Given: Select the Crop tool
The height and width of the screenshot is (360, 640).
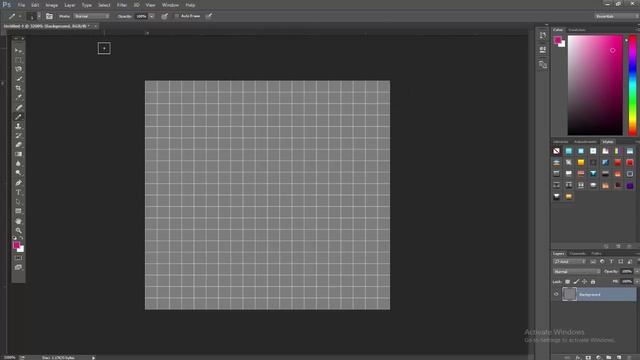Looking at the screenshot, I should click(18, 88).
